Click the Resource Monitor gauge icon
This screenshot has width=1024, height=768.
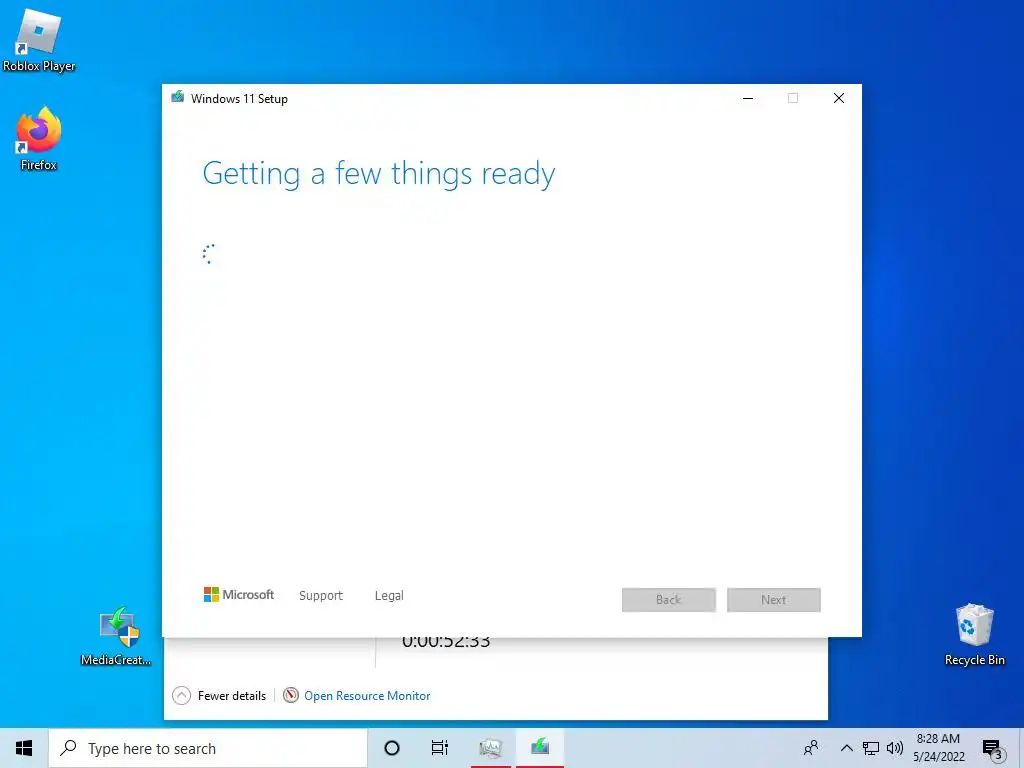(291, 696)
